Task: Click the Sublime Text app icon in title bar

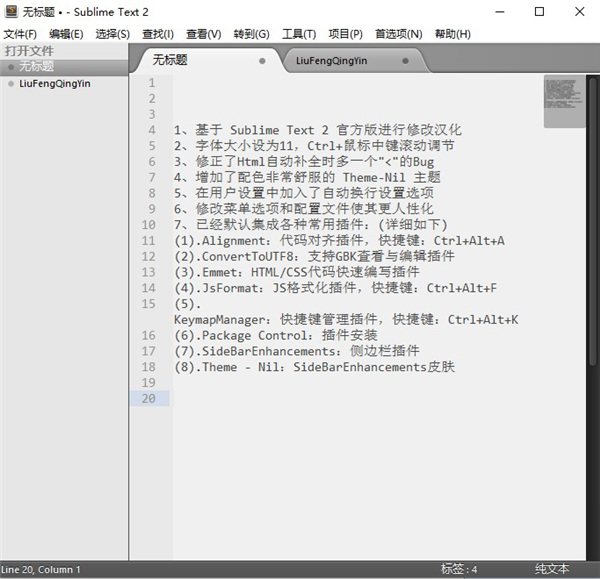Action: point(11,12)
